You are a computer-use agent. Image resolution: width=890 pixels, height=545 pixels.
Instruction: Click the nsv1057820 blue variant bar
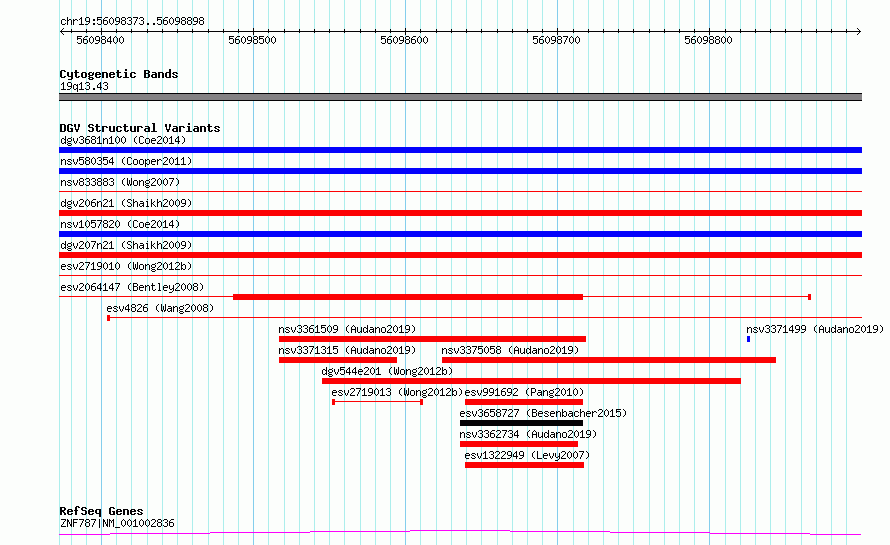[x=460, y=234]
